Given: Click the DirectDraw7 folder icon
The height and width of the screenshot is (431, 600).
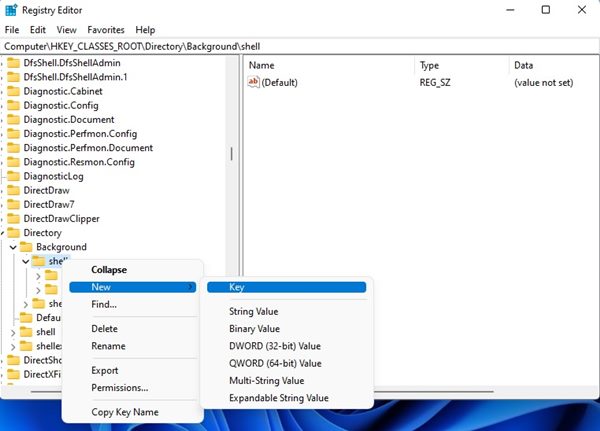Looking at the screenshot, I should point(13,204).
